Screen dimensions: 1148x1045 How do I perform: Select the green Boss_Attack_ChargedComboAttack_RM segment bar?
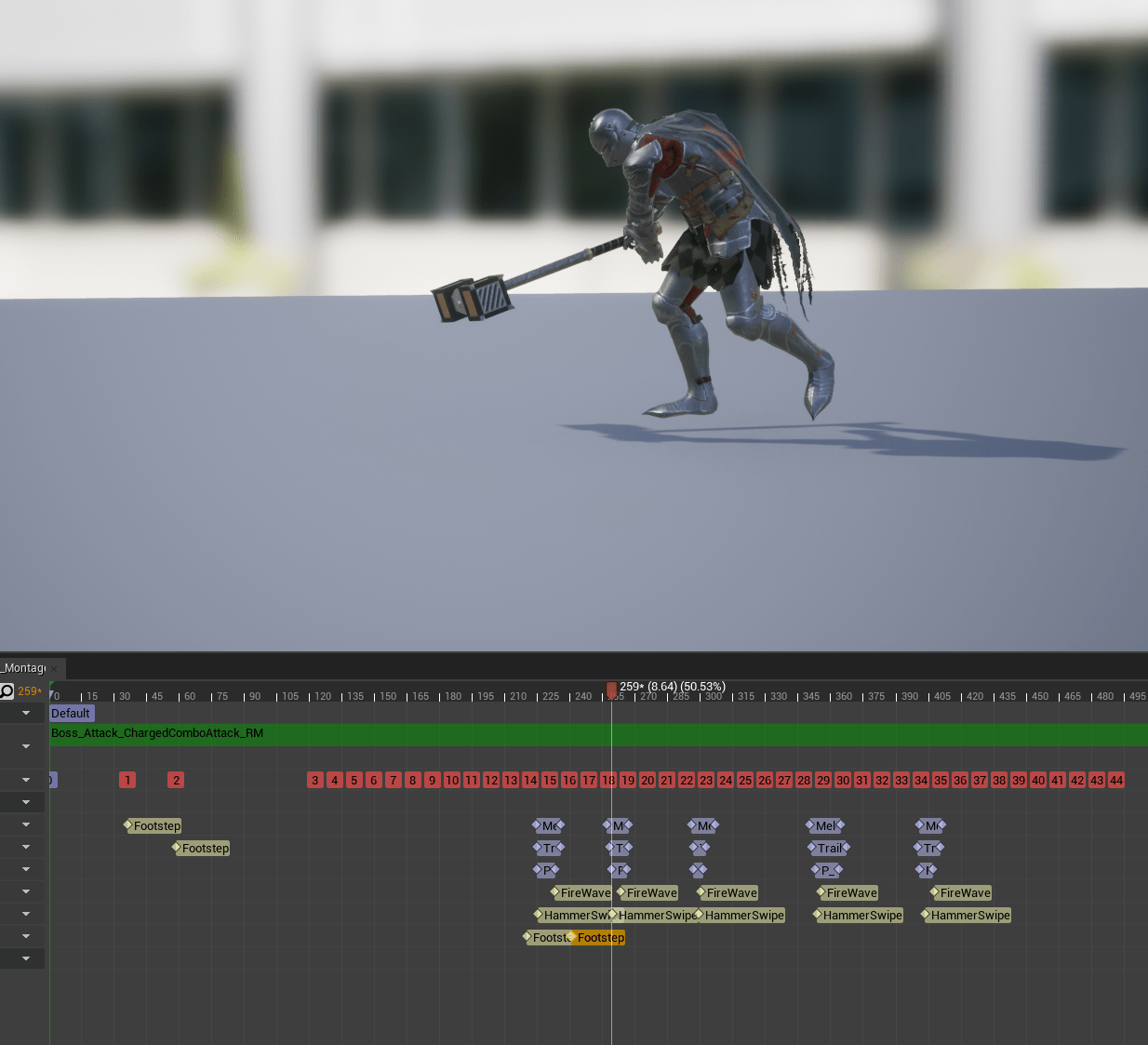pos(595,734)
